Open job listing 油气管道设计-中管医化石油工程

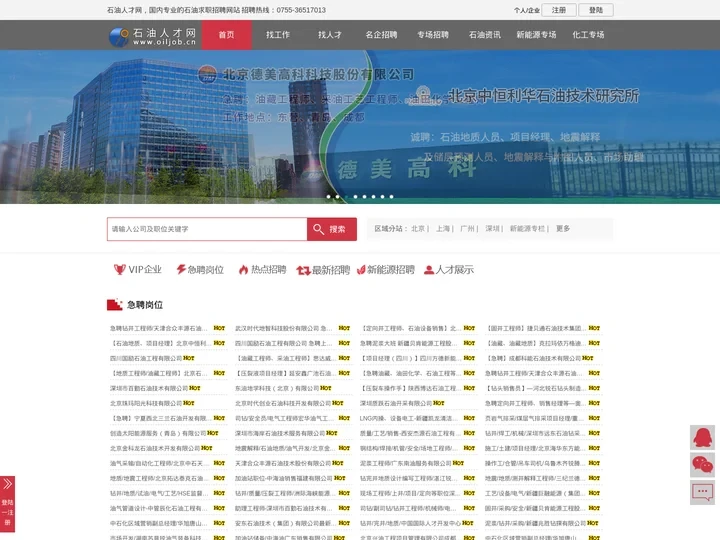[159, 508]
